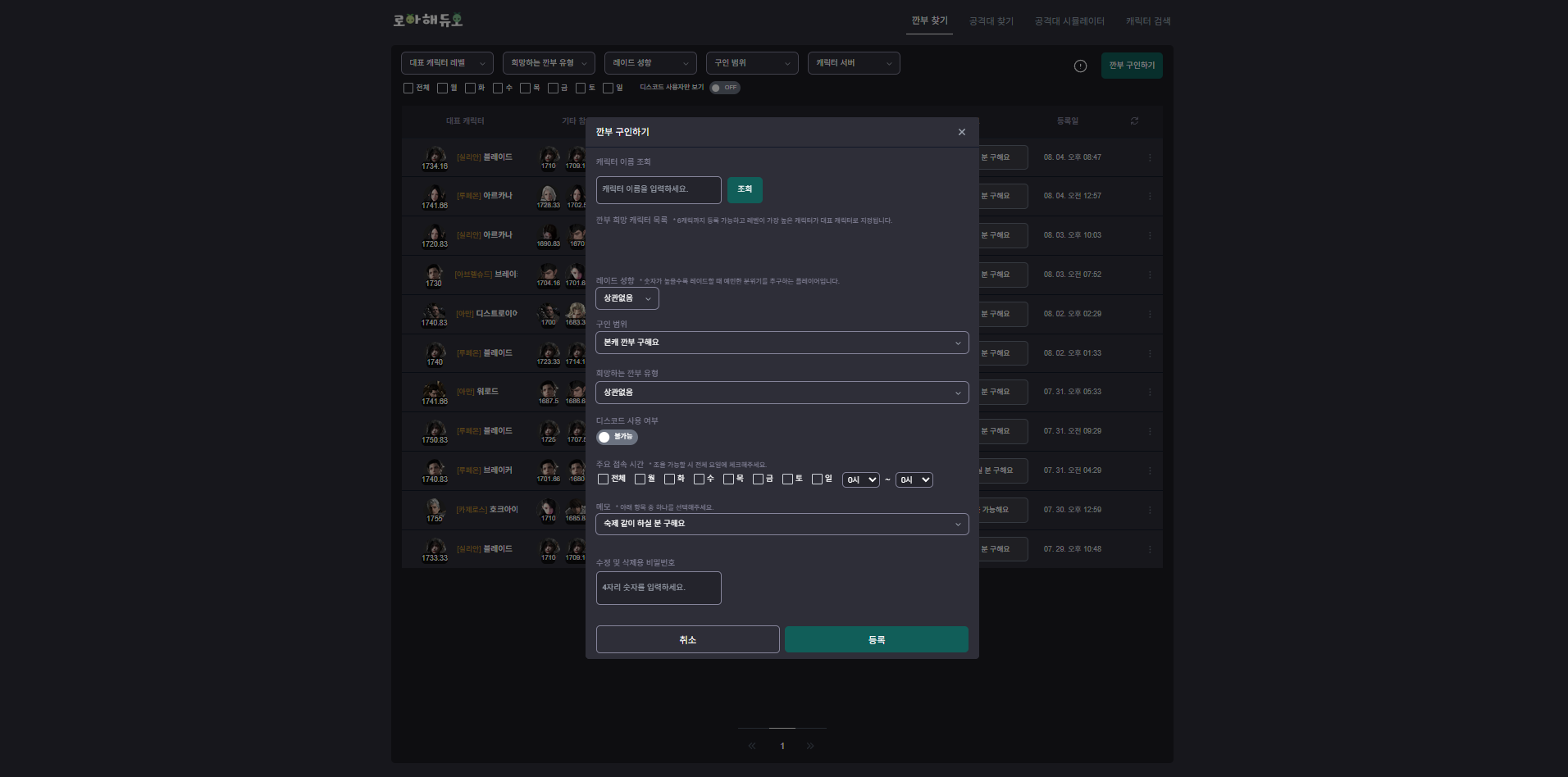
Task: Switch to the 공격대 시뮬레이터 tab
Action: click(1069, 21)
